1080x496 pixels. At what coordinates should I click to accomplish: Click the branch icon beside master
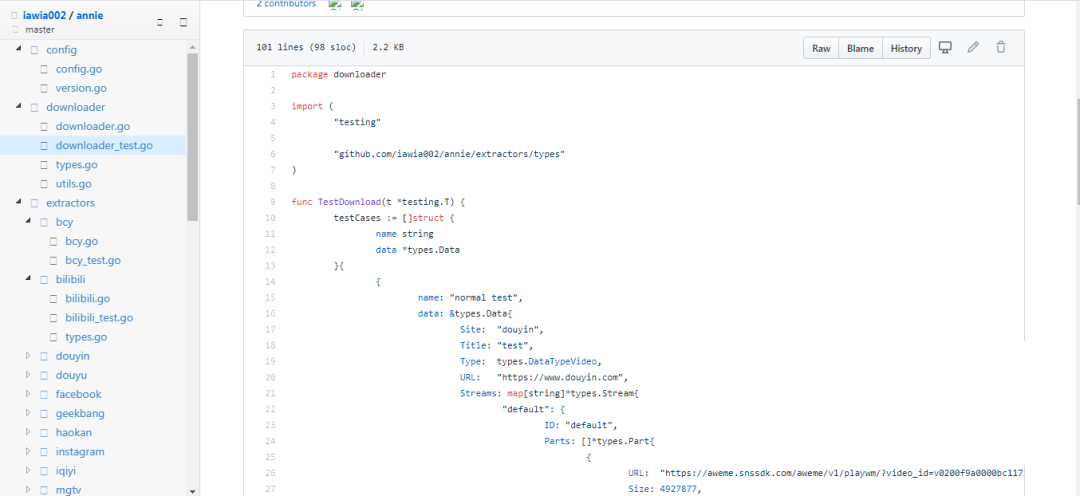coord(16,30)
